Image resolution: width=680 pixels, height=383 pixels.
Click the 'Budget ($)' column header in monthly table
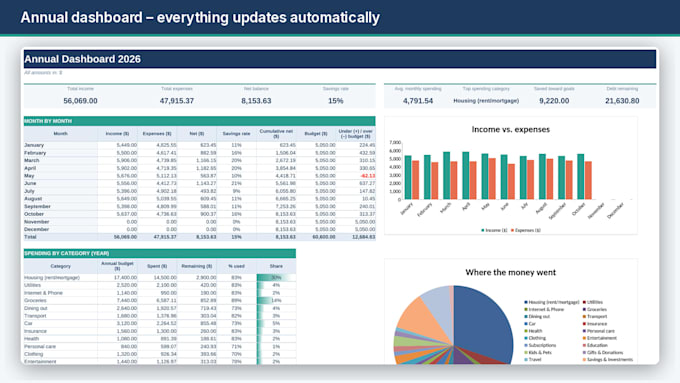click(x=316, y=134)
